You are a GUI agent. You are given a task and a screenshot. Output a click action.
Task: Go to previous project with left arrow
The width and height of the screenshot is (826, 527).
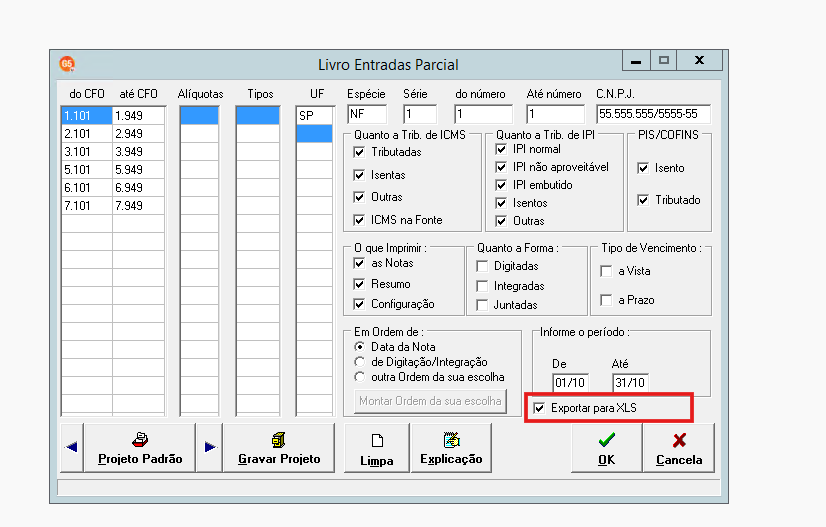point(72,447)
